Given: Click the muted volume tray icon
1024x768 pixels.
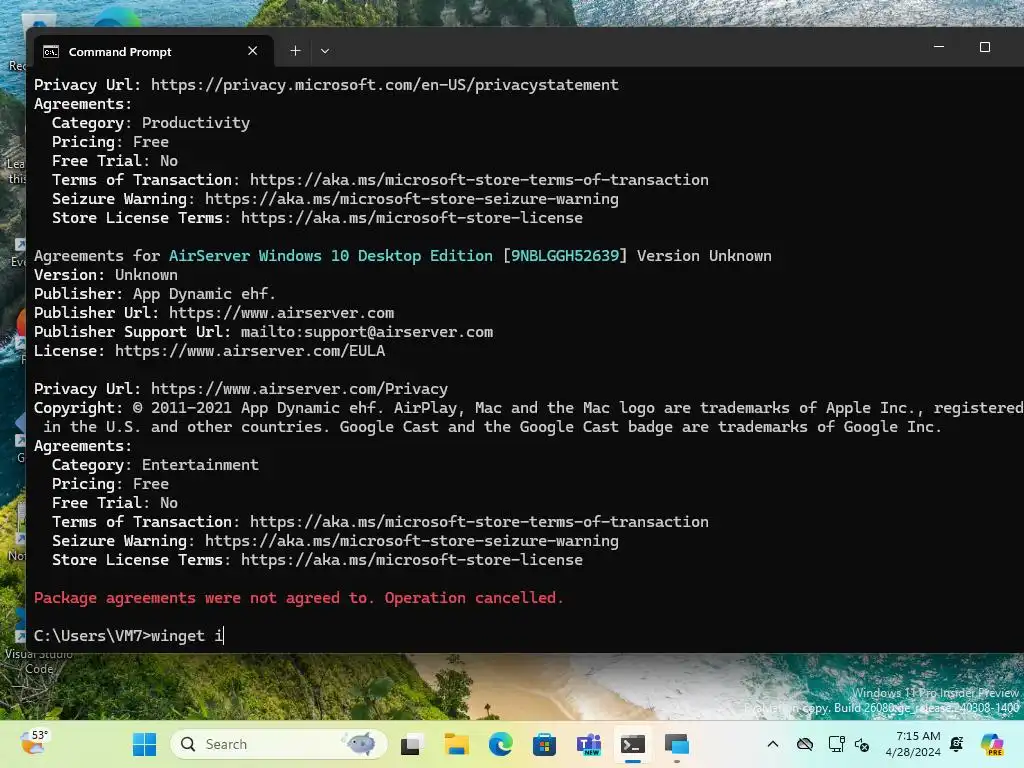Looking at the screenshot, I should point(862,744).
